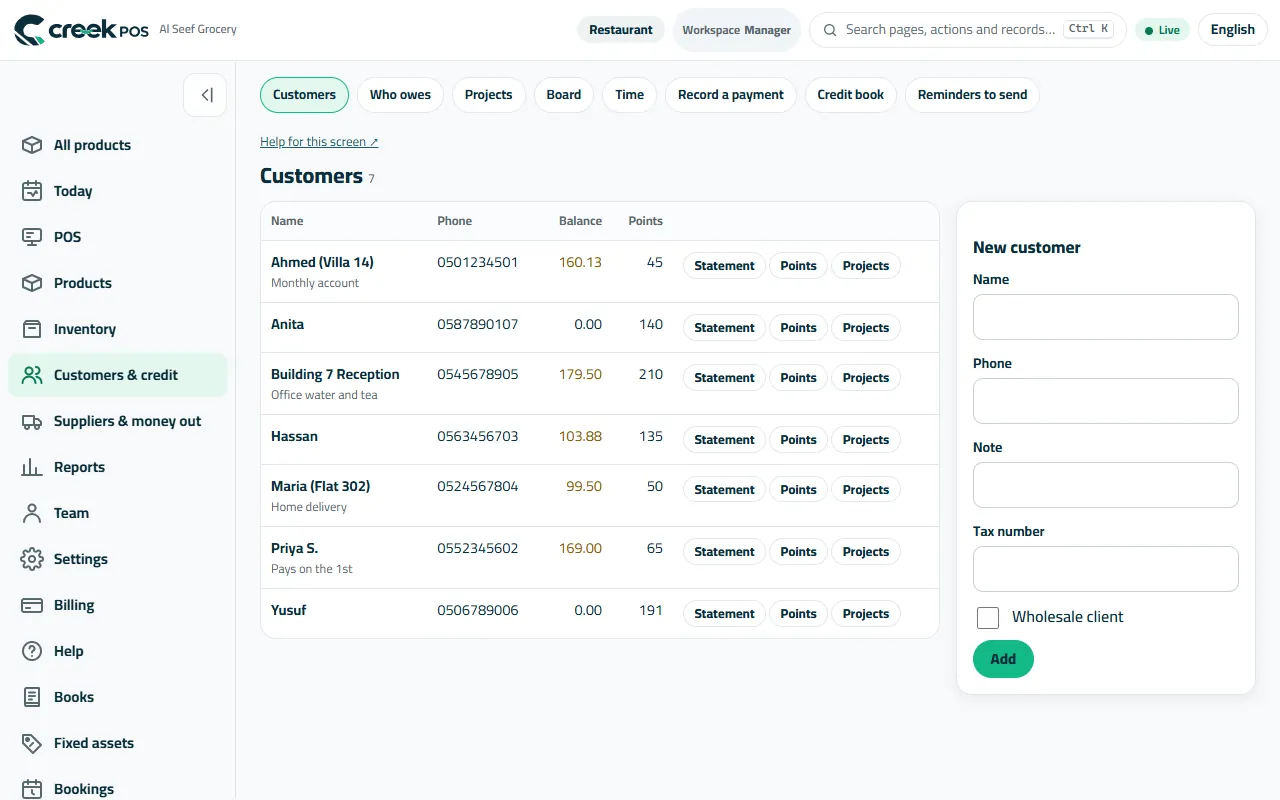This screenshot has width=1280, height=800.
Task: Click the Bookings calendar icon
Action: [x=32, y=789]
